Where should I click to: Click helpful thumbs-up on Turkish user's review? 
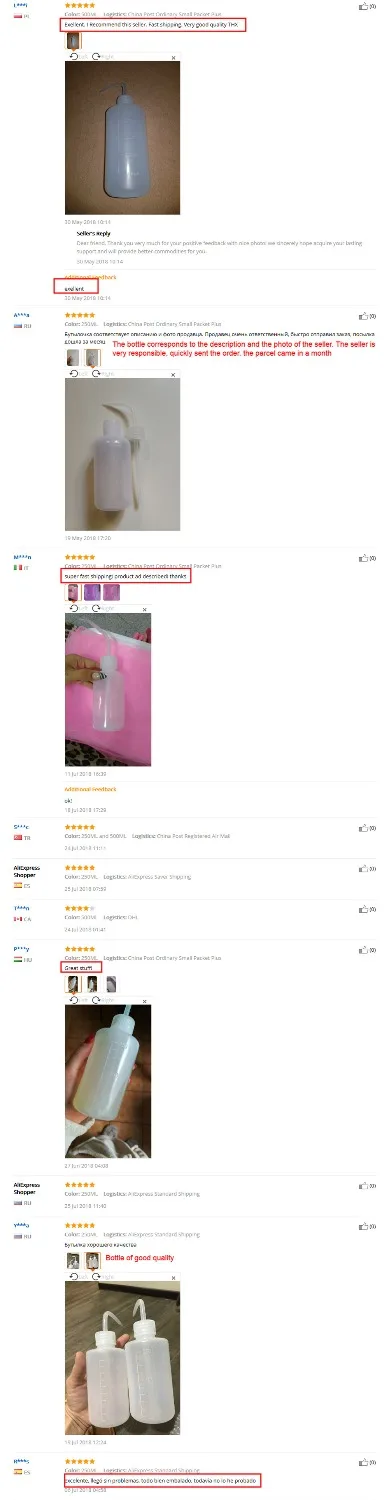coord(363,829)
